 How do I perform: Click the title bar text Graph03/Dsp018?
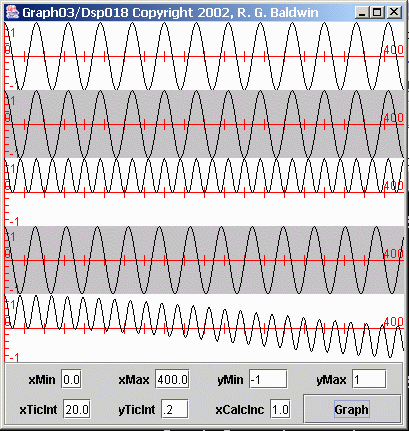pos(75,13)
